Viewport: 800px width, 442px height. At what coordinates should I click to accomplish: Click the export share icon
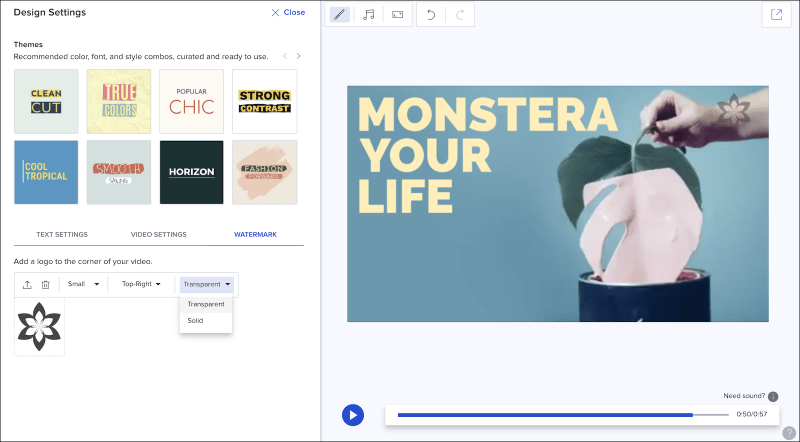click(776, 15)
